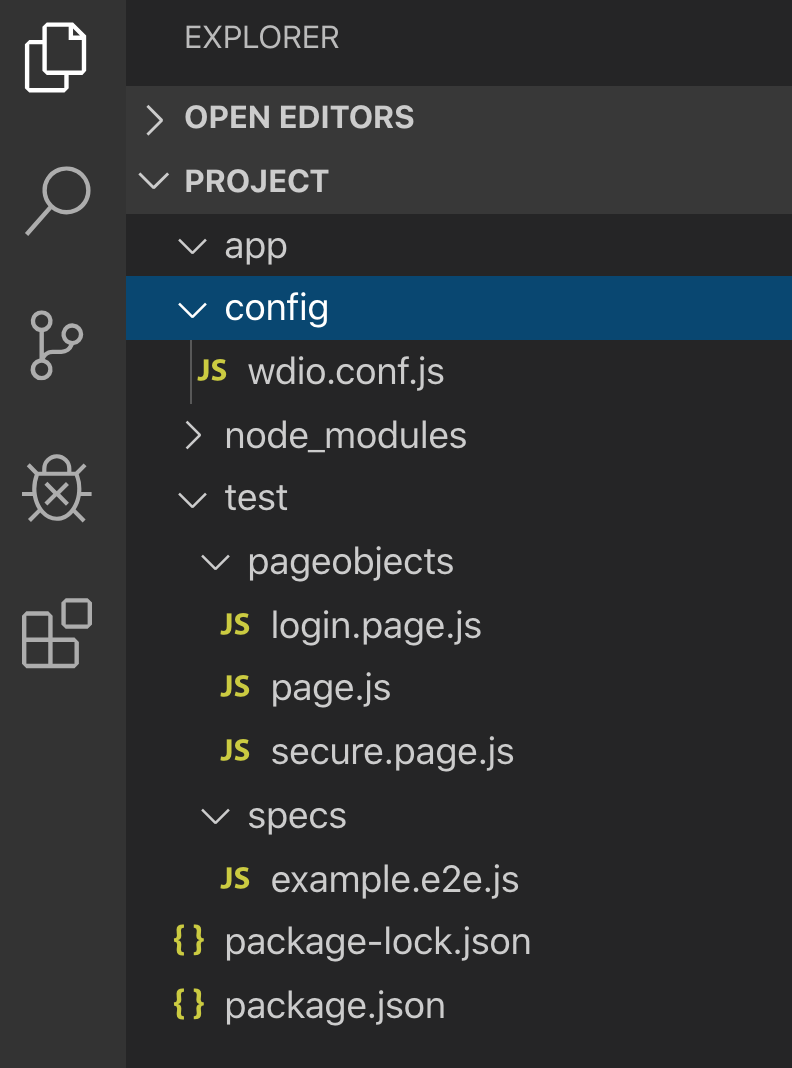Click JS icon beside example.e2e.js
The width and height of the screenshot is (792, 1068).
click(x=235, y=879)
